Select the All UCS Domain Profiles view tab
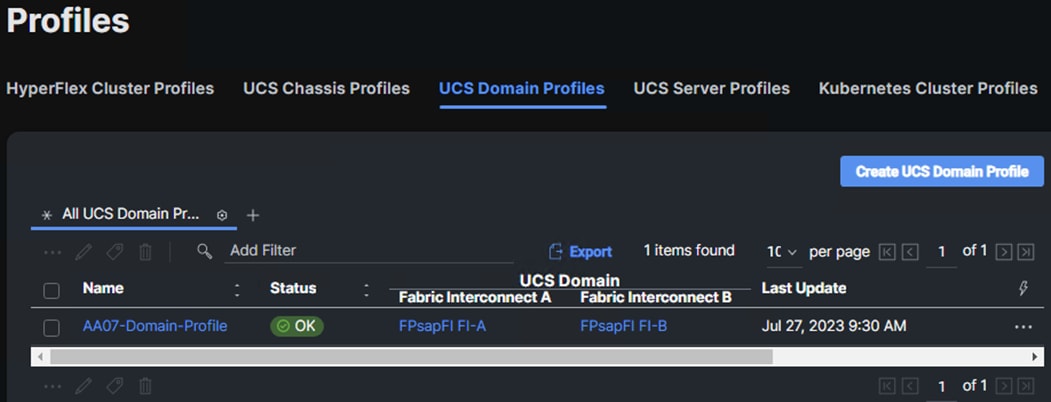The height and width of the screenshot is (402, 1051). [x=131, y=214]
